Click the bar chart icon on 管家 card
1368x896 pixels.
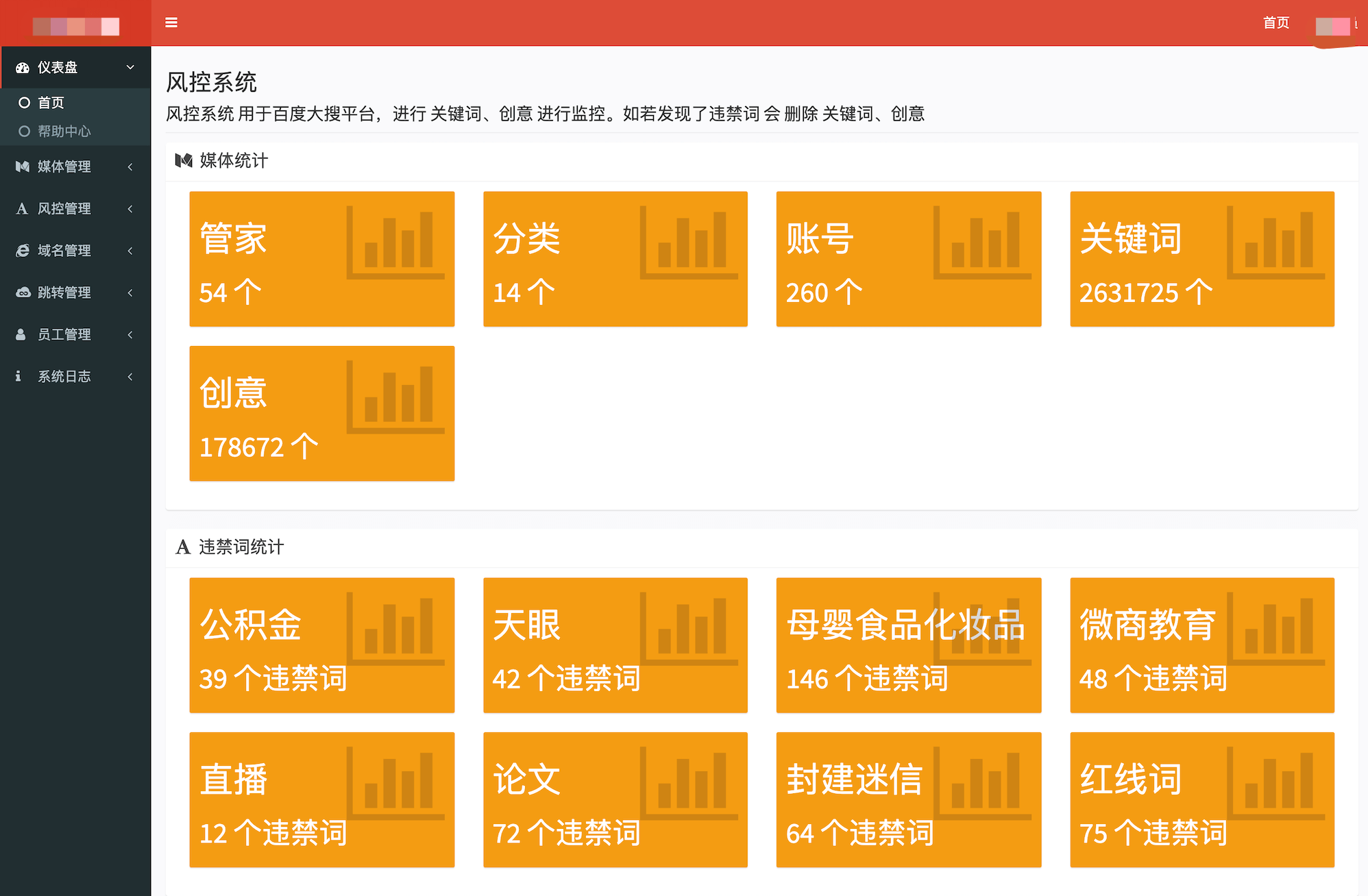point(395,242)
